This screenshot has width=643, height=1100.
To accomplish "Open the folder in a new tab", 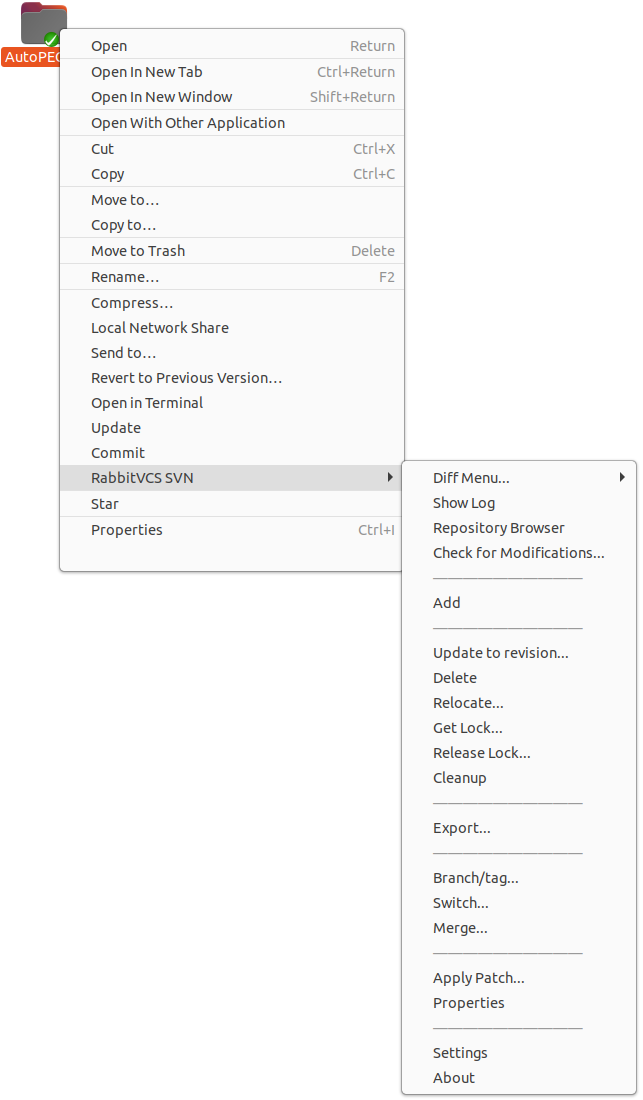I will 147,71.
